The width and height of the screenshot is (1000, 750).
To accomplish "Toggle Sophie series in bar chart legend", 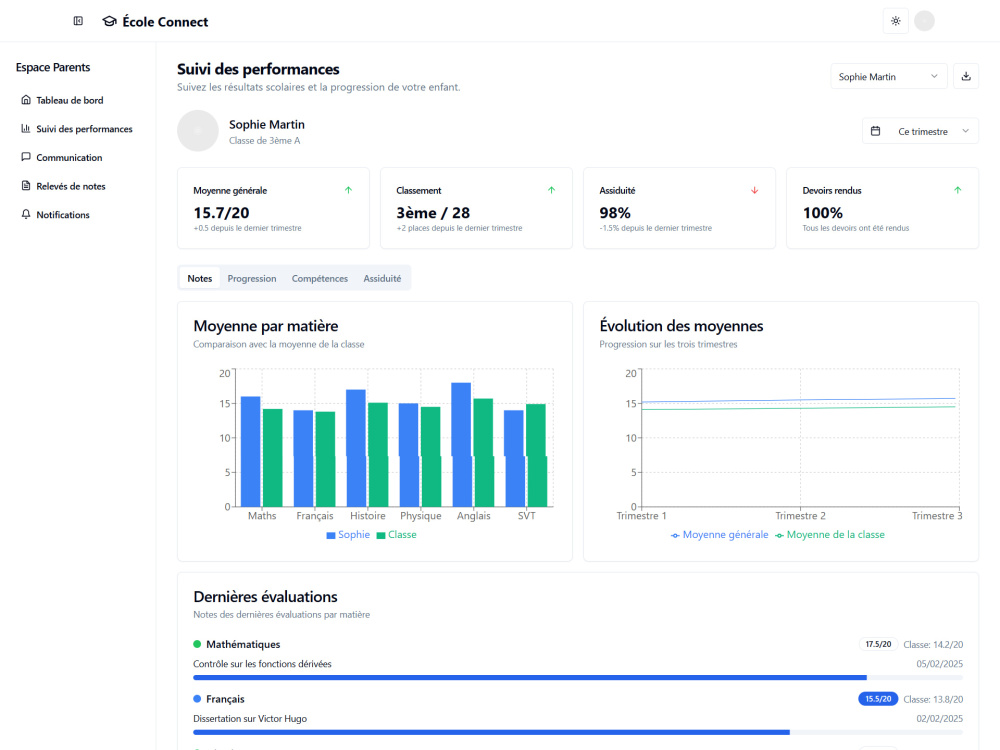I will (x=348, y=534).
